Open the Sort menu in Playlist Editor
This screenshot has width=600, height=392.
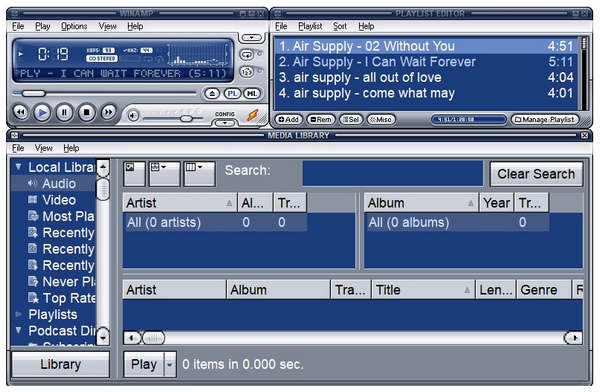click(339, 26)
